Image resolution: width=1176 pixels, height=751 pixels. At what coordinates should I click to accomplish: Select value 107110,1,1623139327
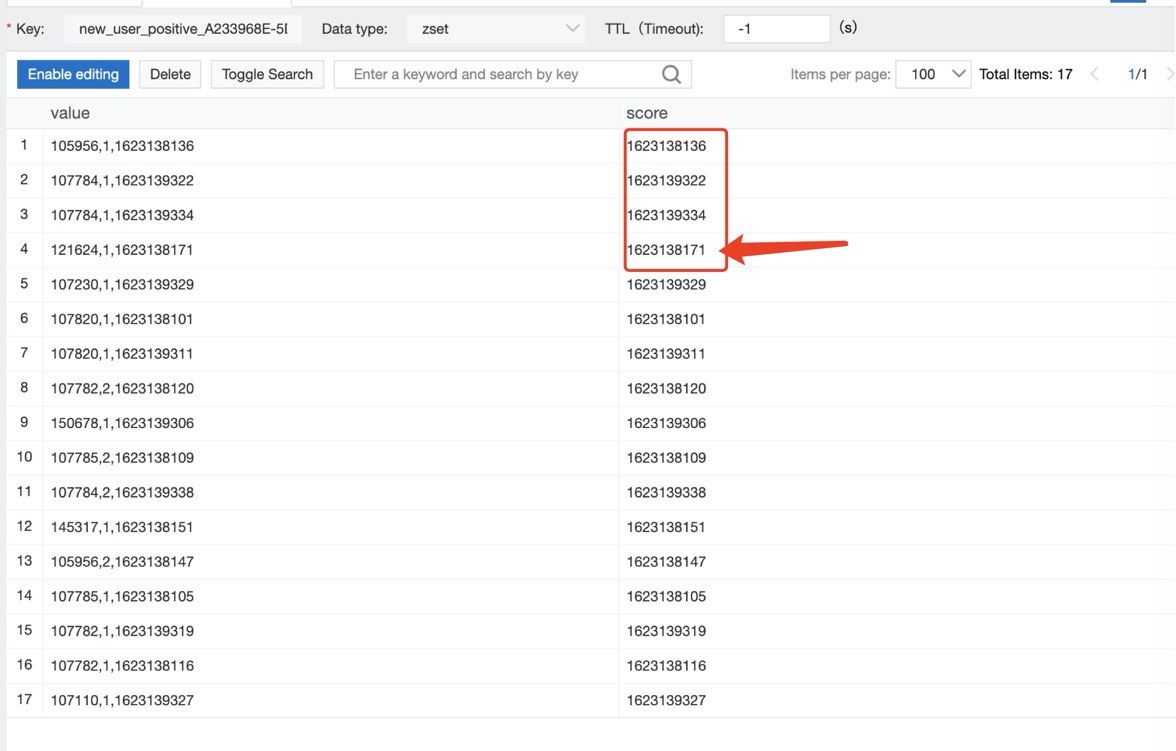tap(122, 700)
